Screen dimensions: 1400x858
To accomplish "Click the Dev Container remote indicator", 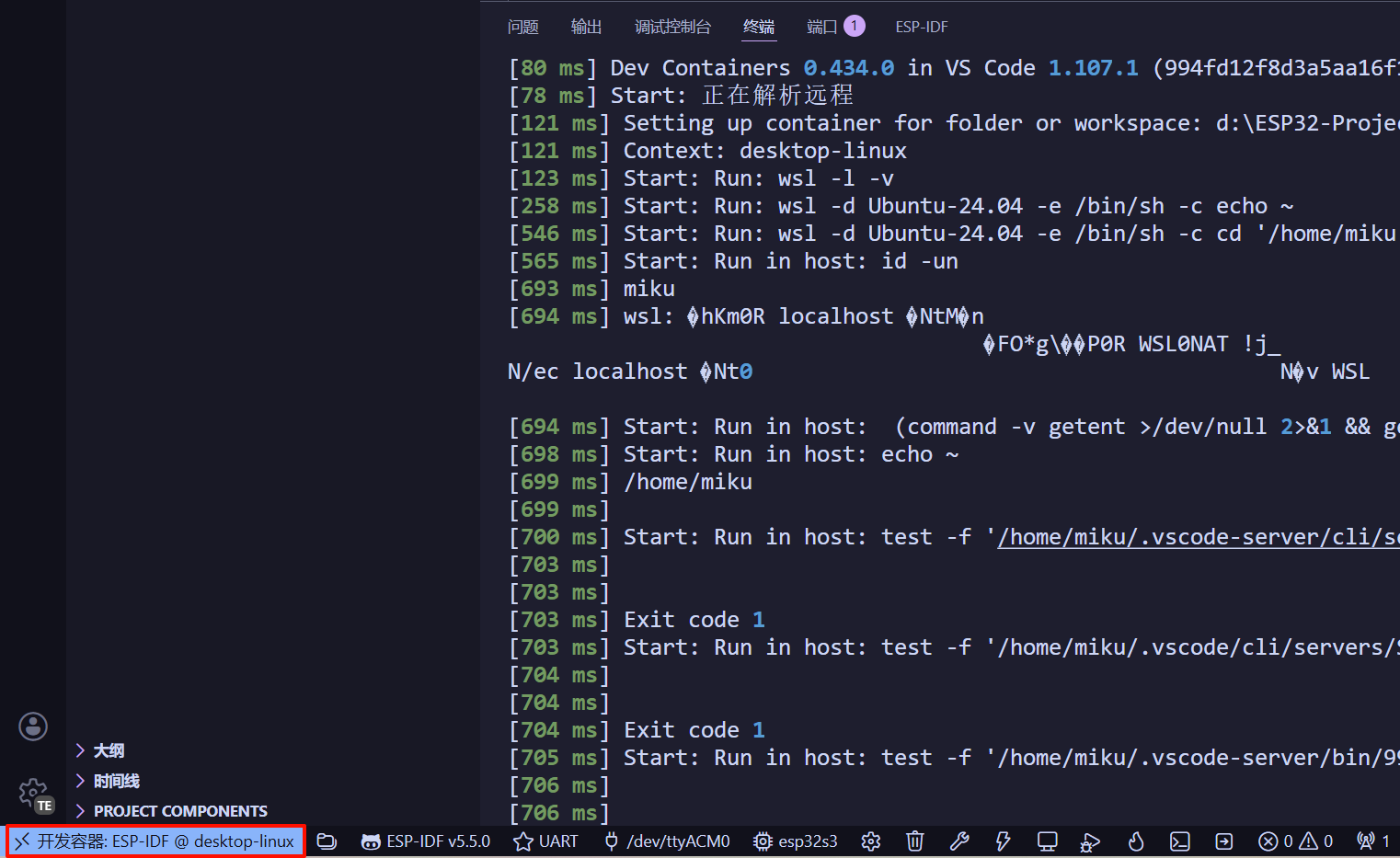I will coord(155,841).
